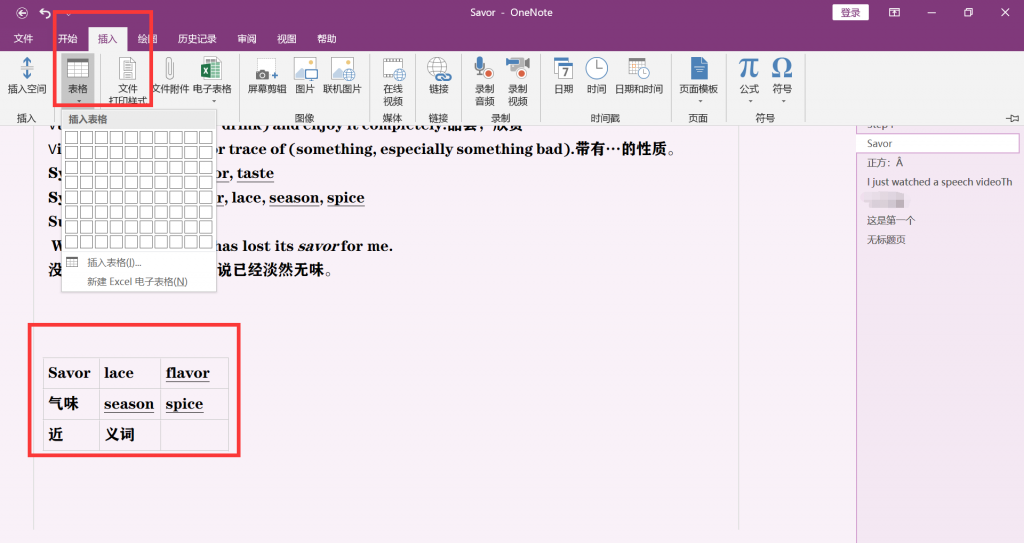Select 新建 Excel 电子表格(N) menu entry
Viewport: 1024px width, 543px height.
(x=138, y=282)
